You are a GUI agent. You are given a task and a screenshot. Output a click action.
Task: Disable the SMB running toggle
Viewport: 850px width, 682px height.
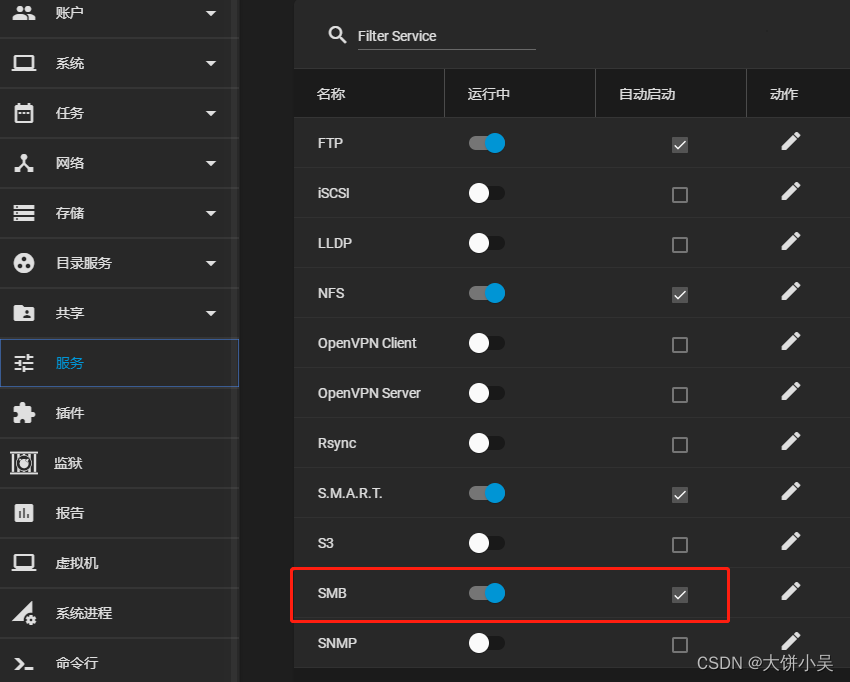click(487, 593)
